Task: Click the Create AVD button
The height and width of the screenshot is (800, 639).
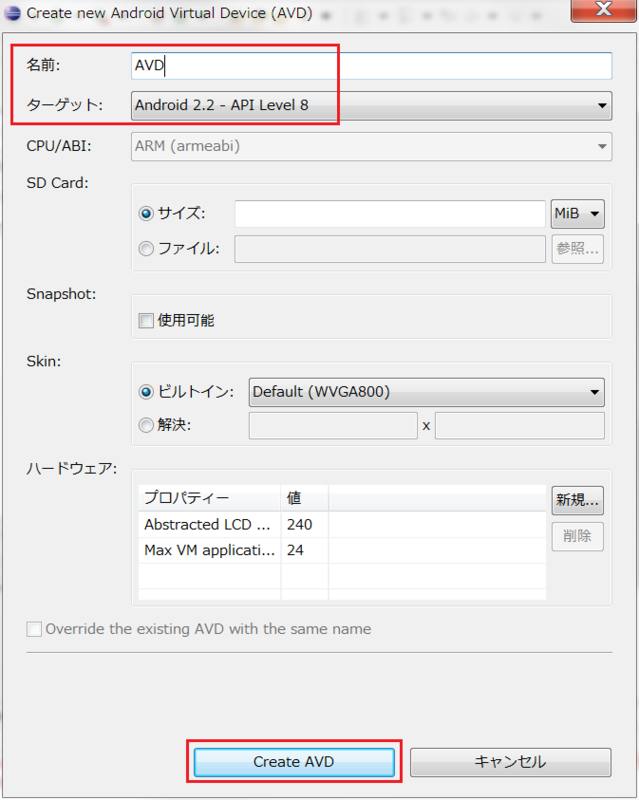Action: point(294,762)
